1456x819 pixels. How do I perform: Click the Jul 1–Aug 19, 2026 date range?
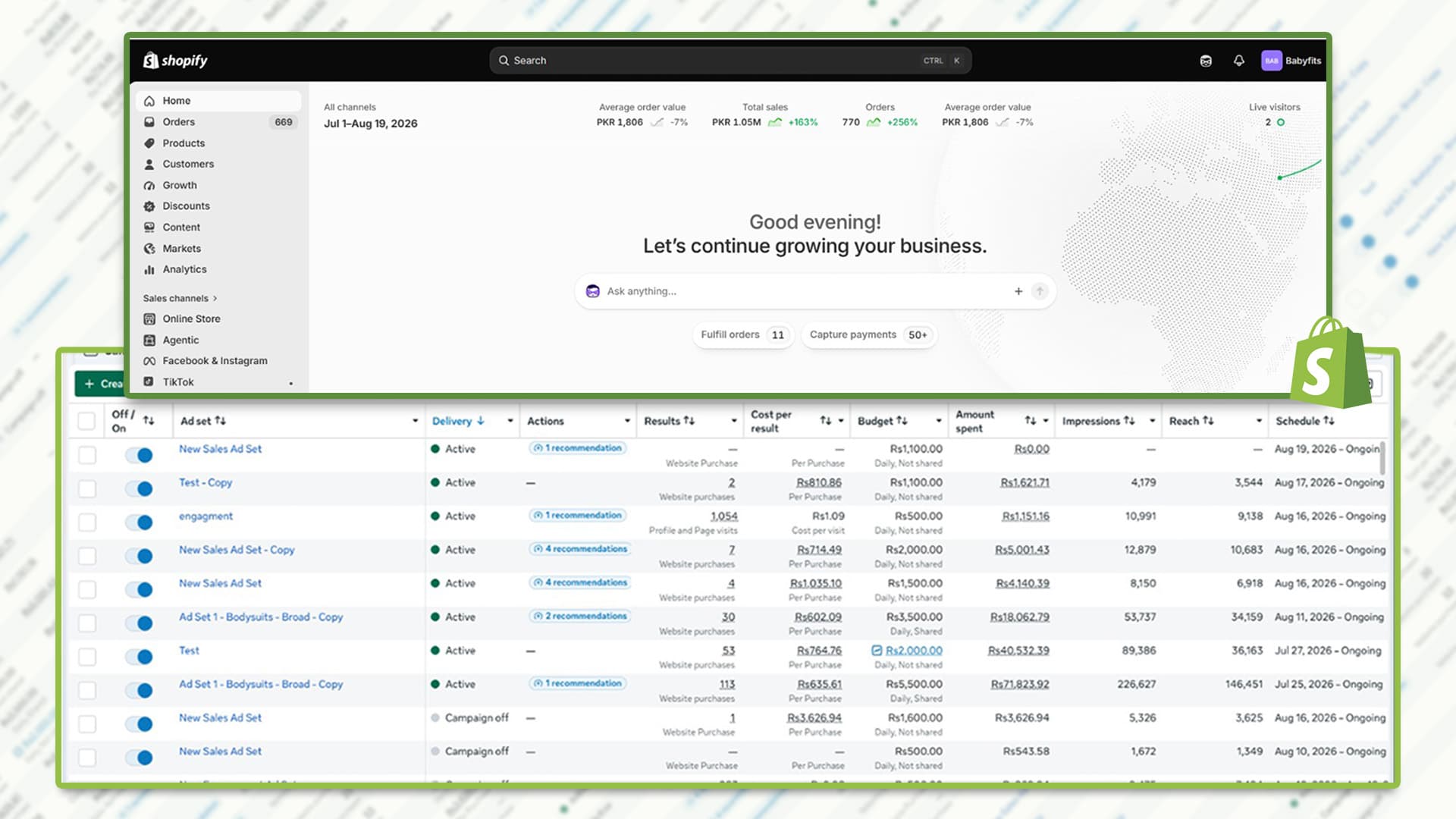point(371,124)
